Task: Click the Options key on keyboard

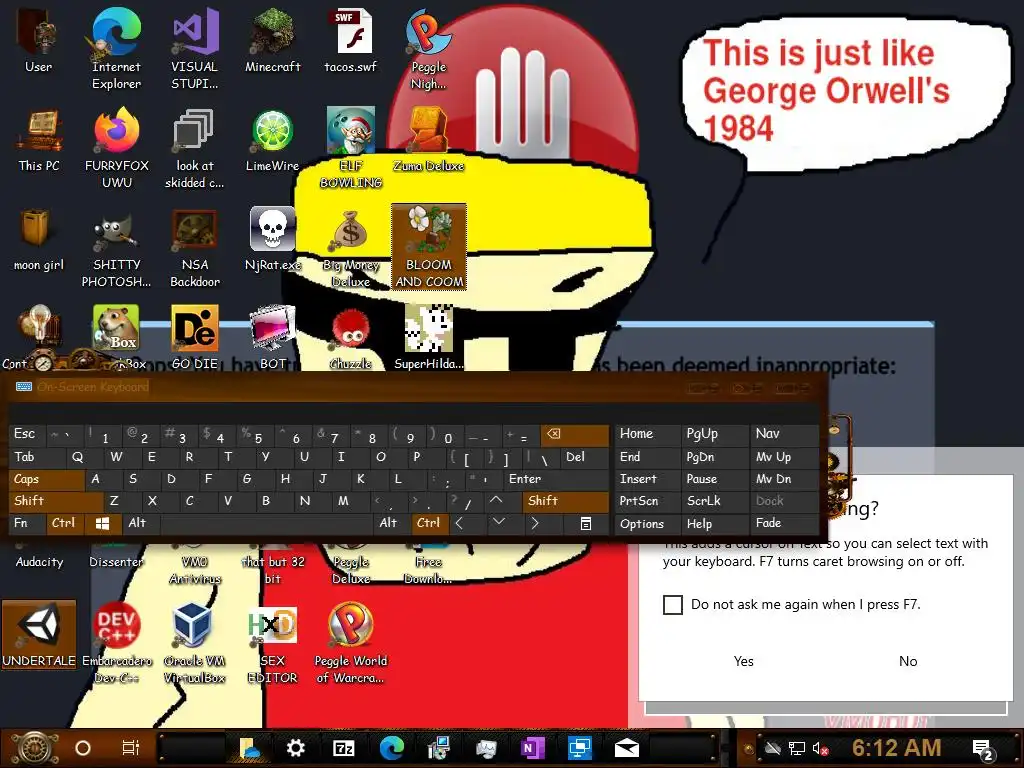Action: click(x=648, y=523)
